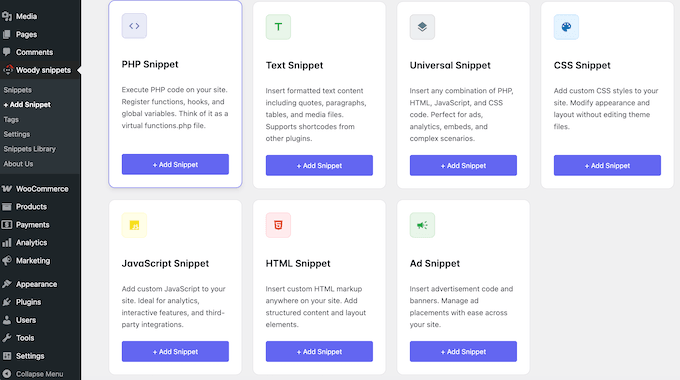
Task: Open Snippets Library submenu item
Action: pos(29,149)
